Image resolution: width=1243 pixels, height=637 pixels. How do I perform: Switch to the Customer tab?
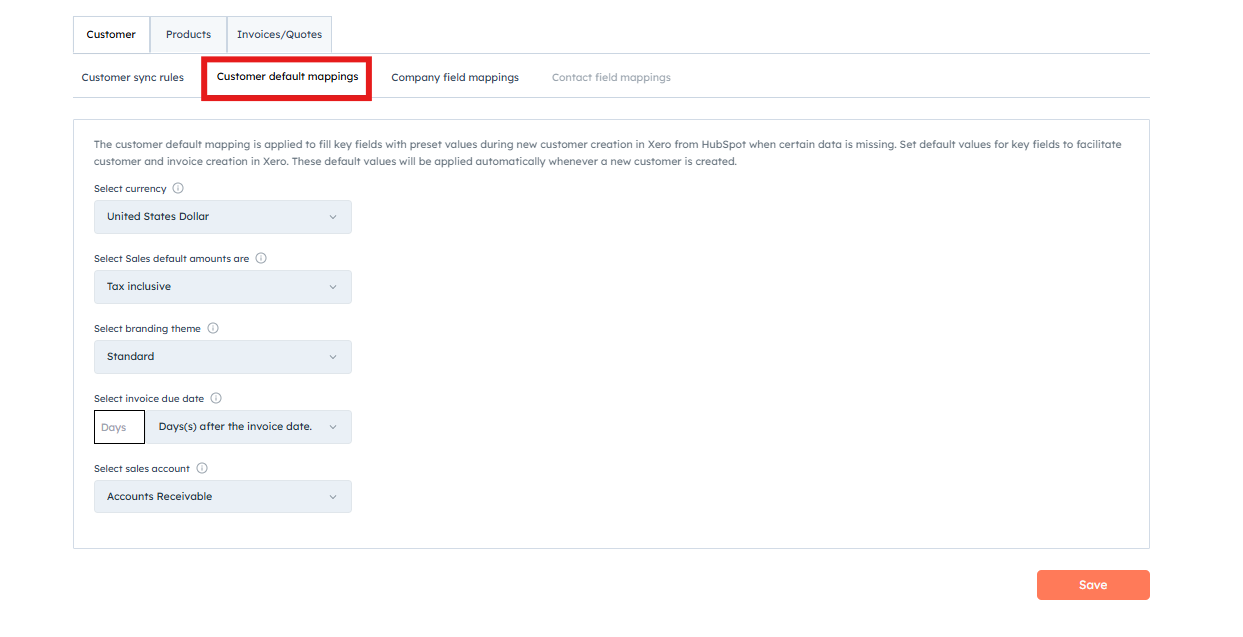111,35
